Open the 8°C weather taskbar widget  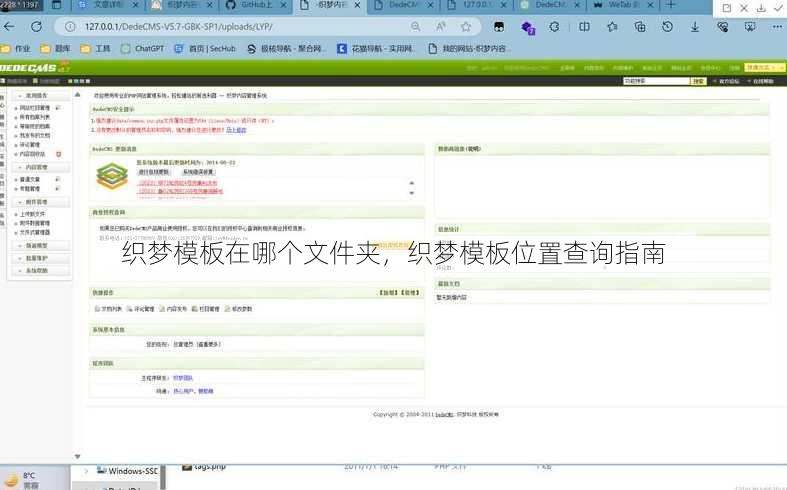pyautogui.click(x=23, y=480)
